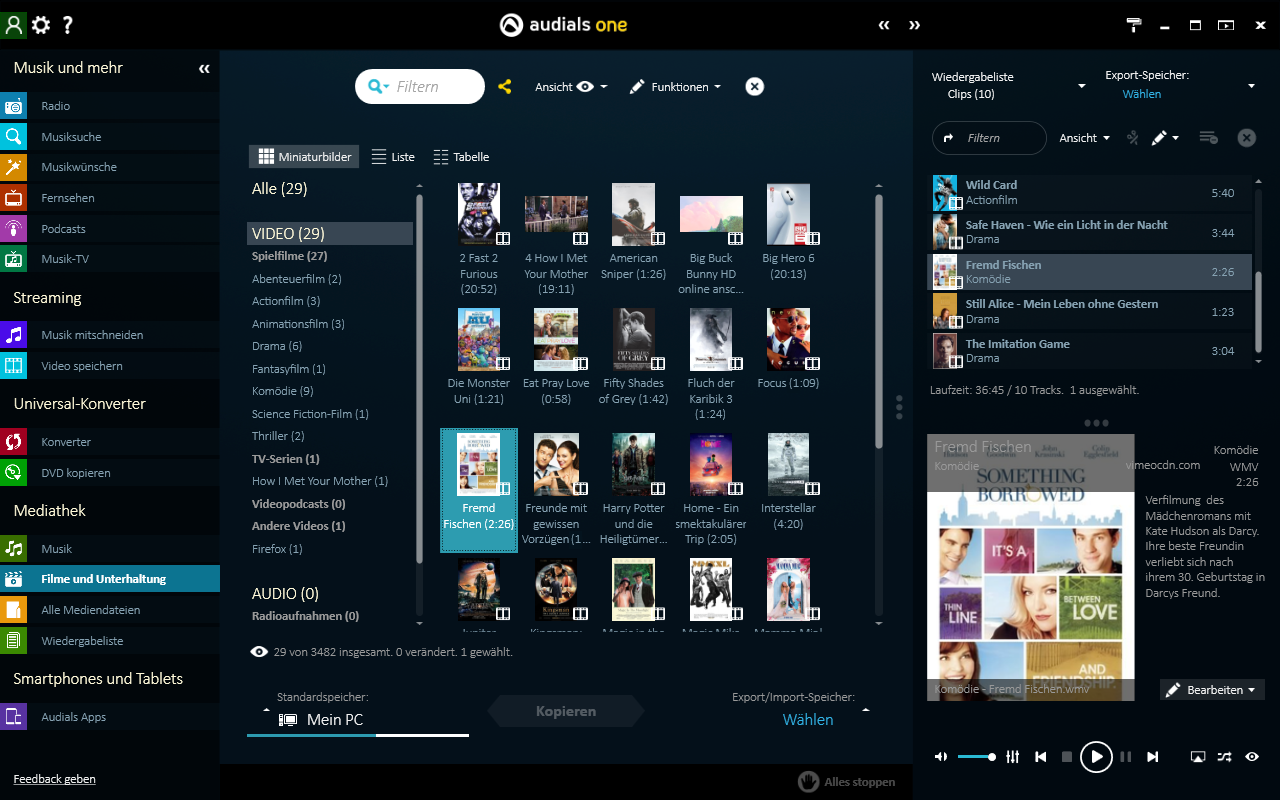Click the navigate-forward double arrow

click(914, 25)
